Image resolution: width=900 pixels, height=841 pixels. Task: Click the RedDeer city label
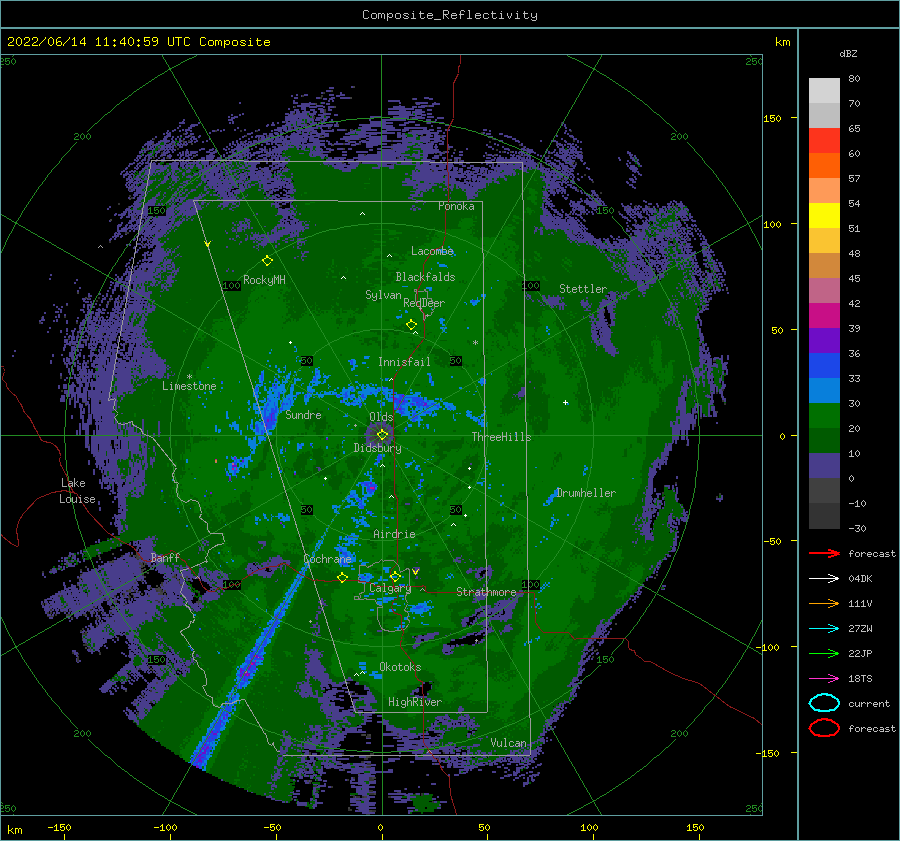[x=424, y=303]
